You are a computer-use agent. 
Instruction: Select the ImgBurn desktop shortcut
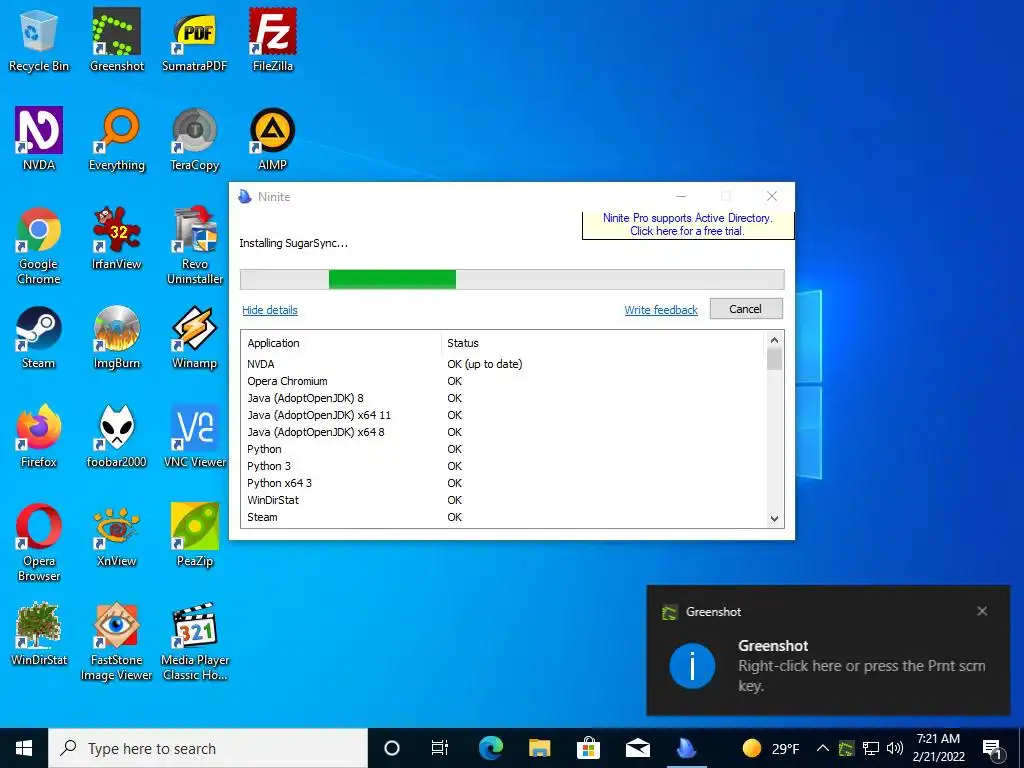tap(117, 337)
